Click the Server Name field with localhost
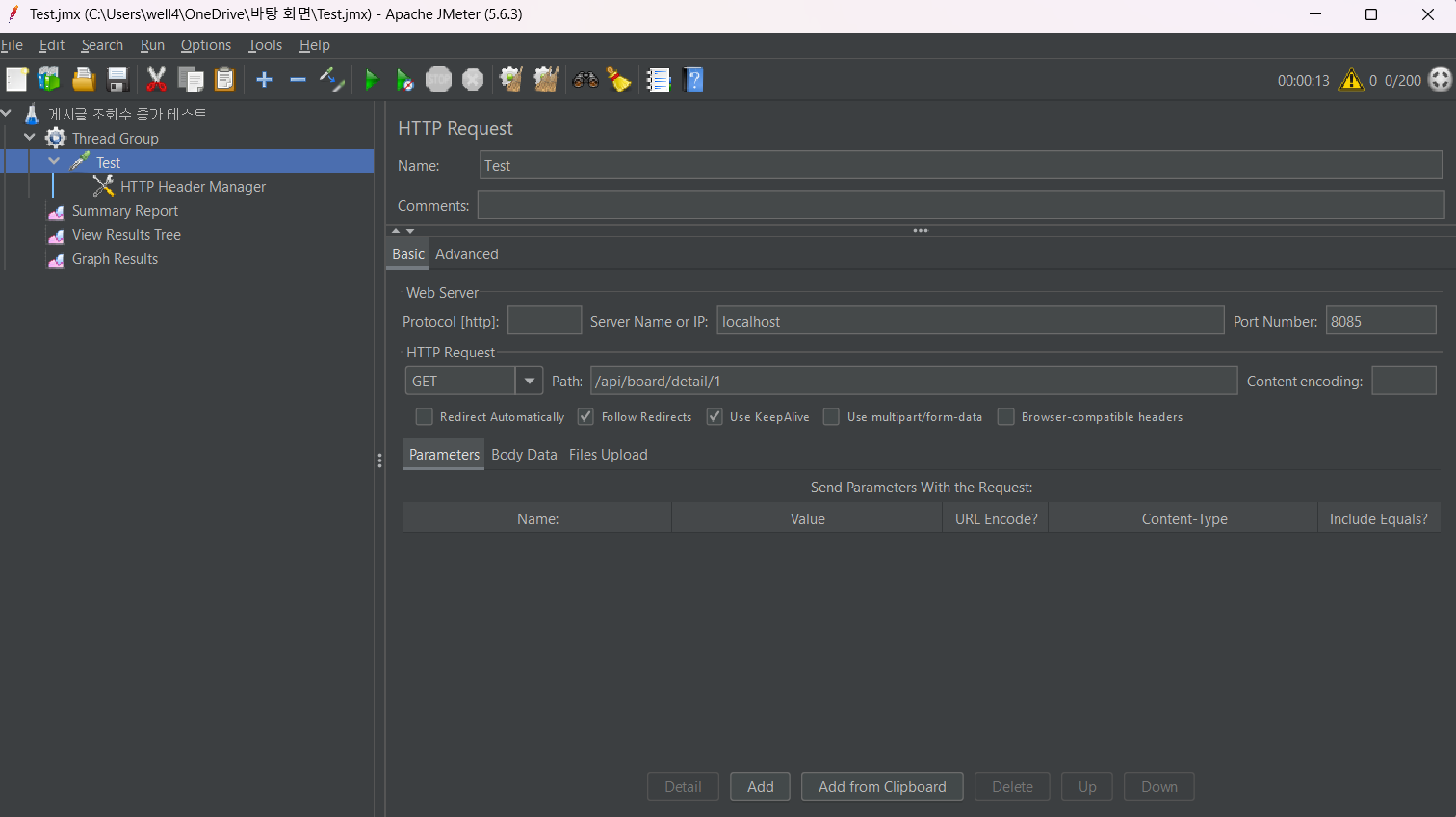The height and width of the screenshot is (817, 1456). point(971,321)
